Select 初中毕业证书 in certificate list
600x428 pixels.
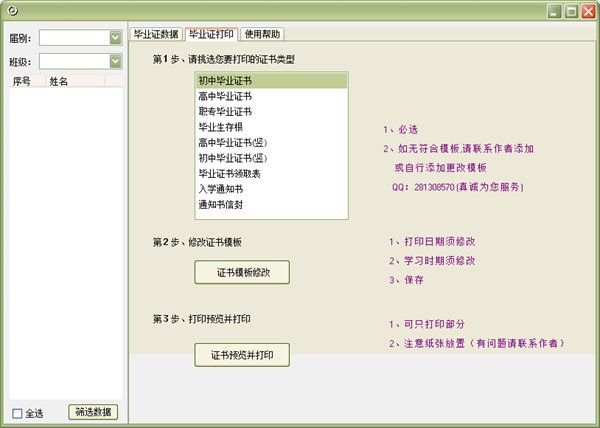click(271, 81)
